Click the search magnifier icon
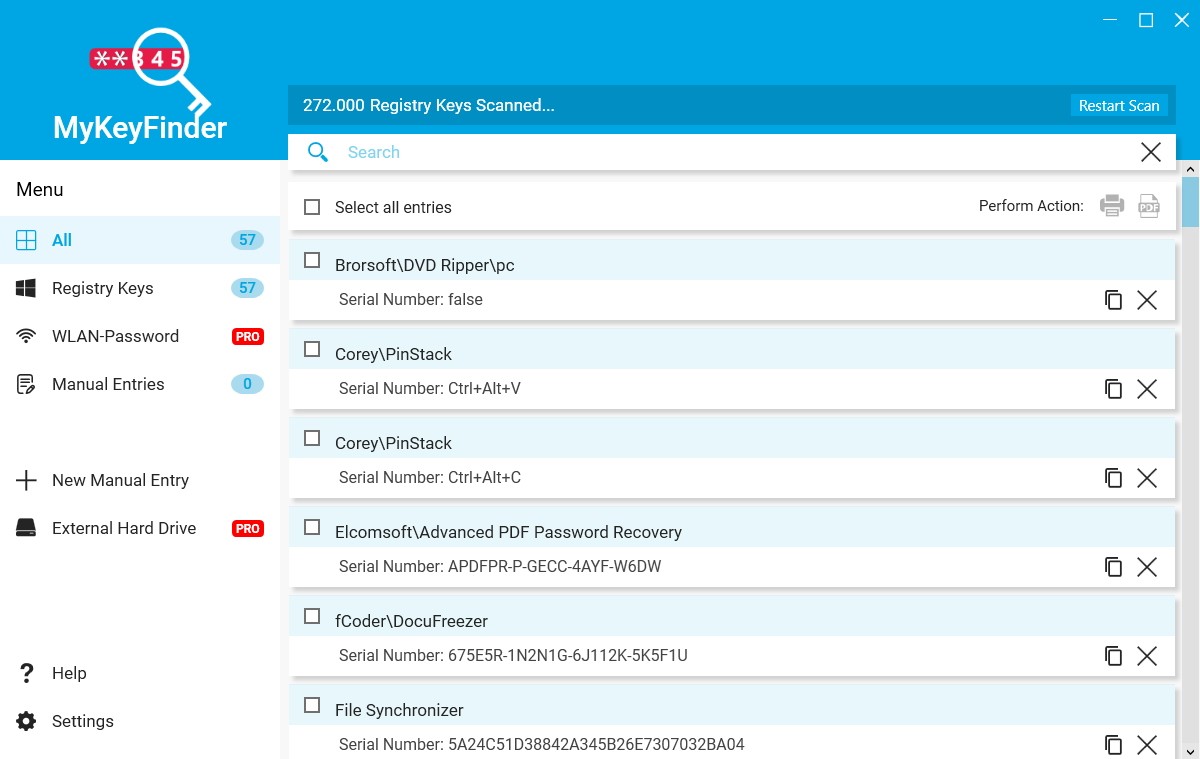The width and height of the screenshot is (1200, 759). click(x=318, y=152)
